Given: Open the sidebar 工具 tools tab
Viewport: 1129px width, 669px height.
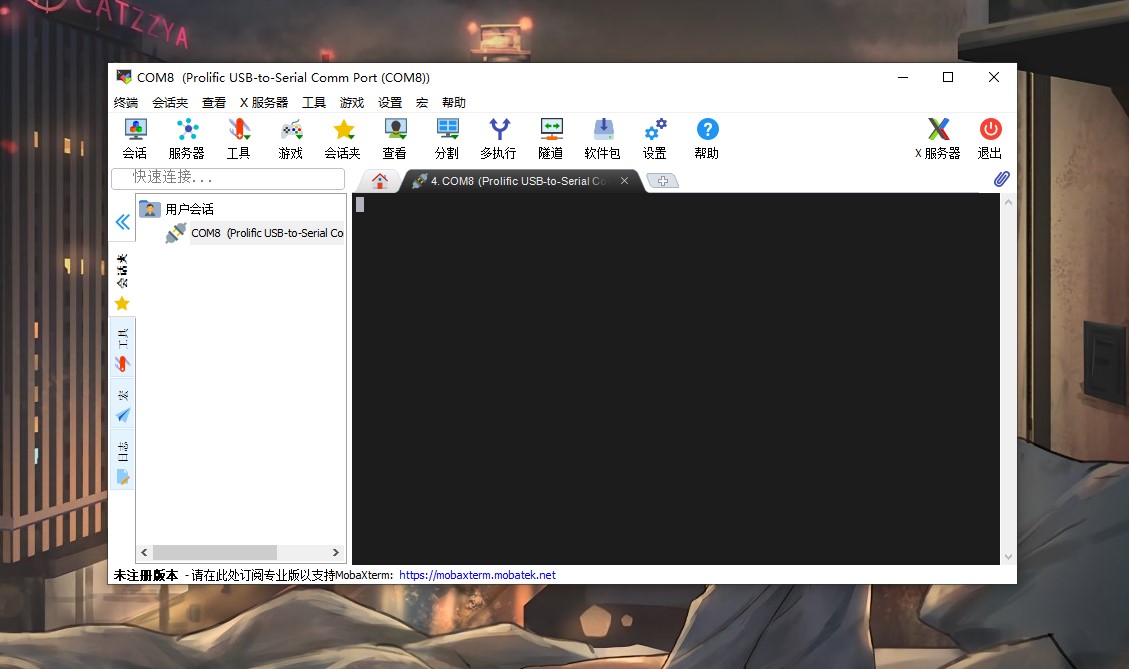Looking at the screenshot, I should [122, 350].
